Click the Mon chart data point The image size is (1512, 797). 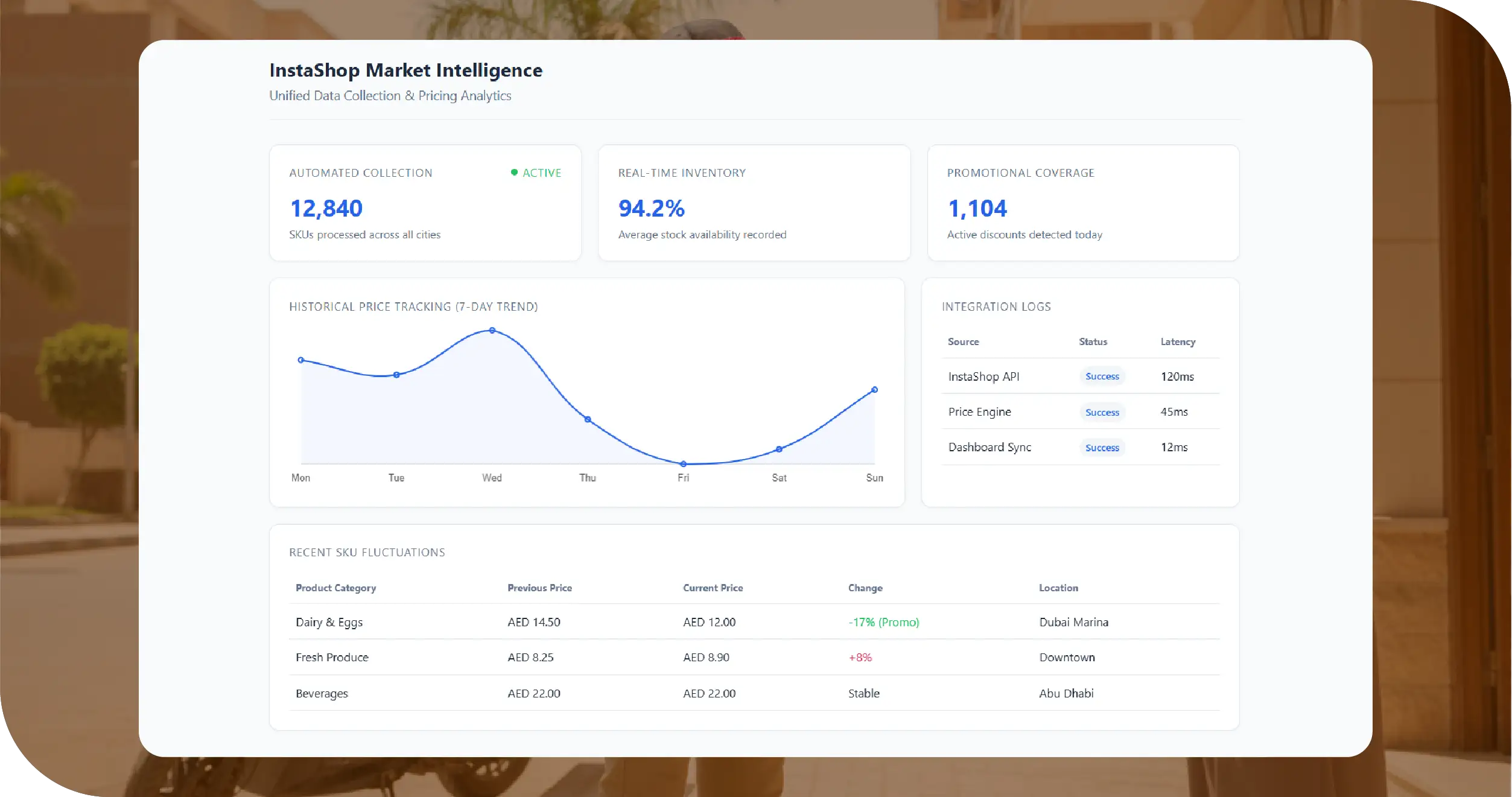[x=301, y=360]
